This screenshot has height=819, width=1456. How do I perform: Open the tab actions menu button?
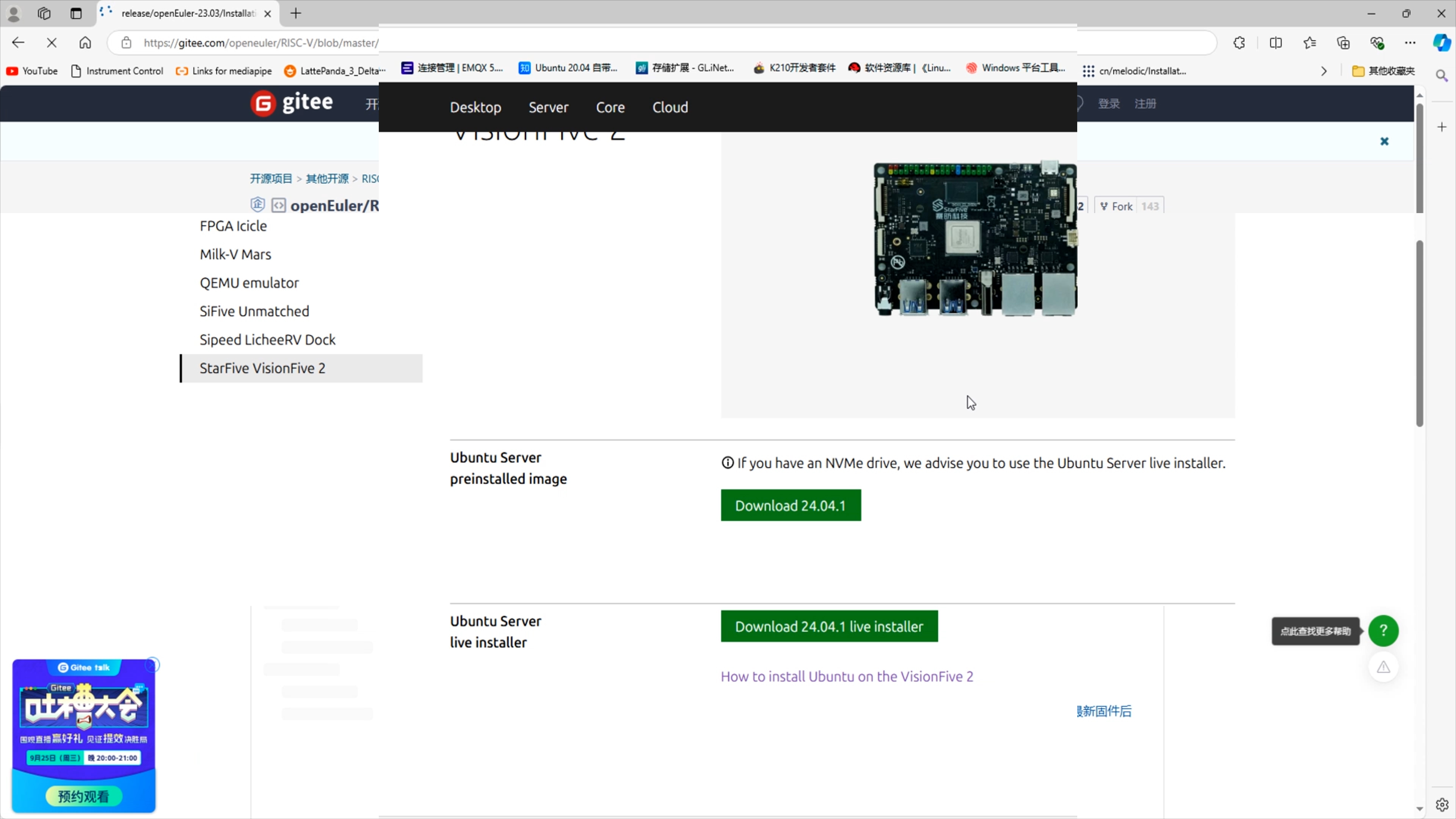click(x=76, y=14)
